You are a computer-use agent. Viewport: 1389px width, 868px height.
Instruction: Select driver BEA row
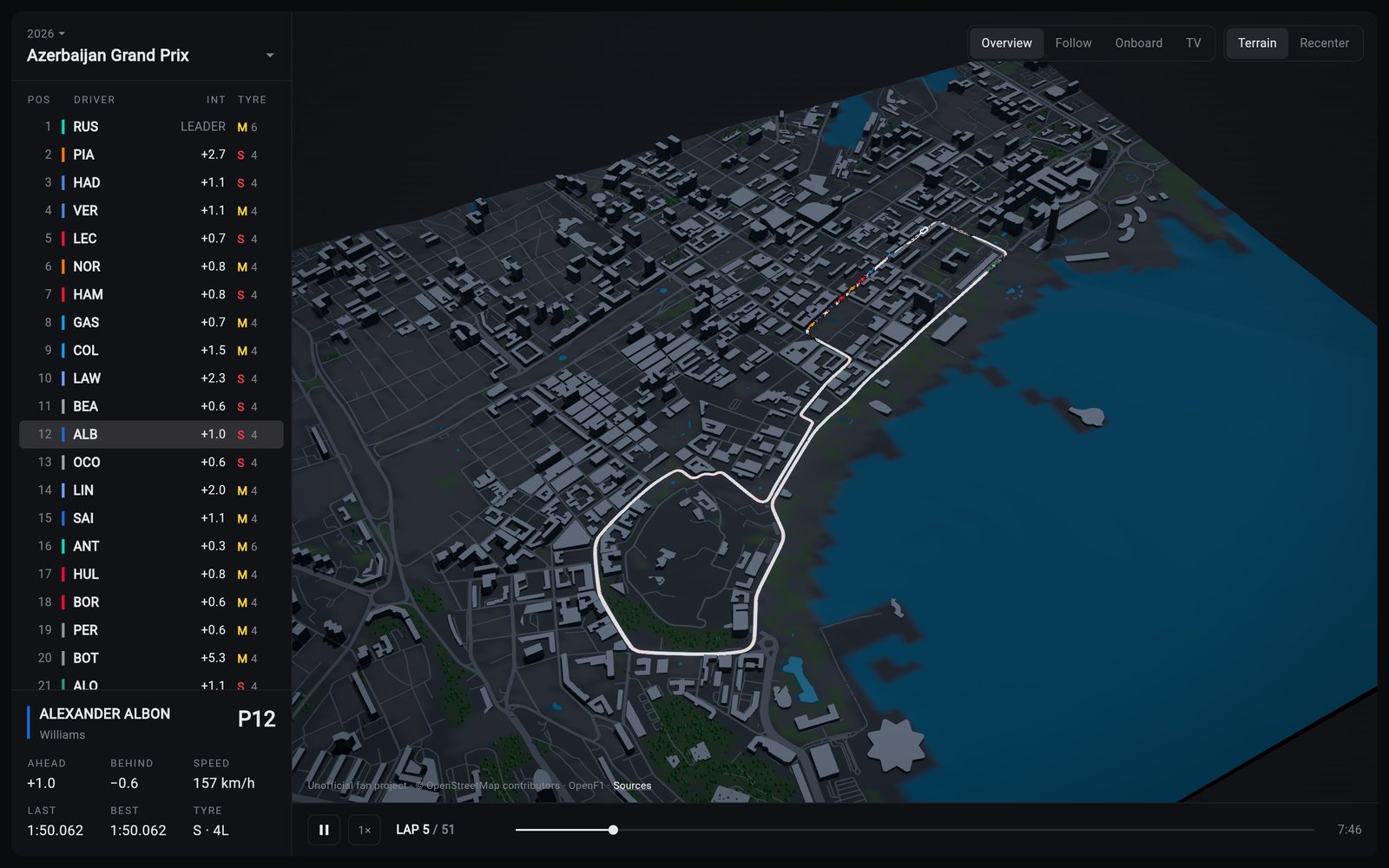[x=151, y=406]
